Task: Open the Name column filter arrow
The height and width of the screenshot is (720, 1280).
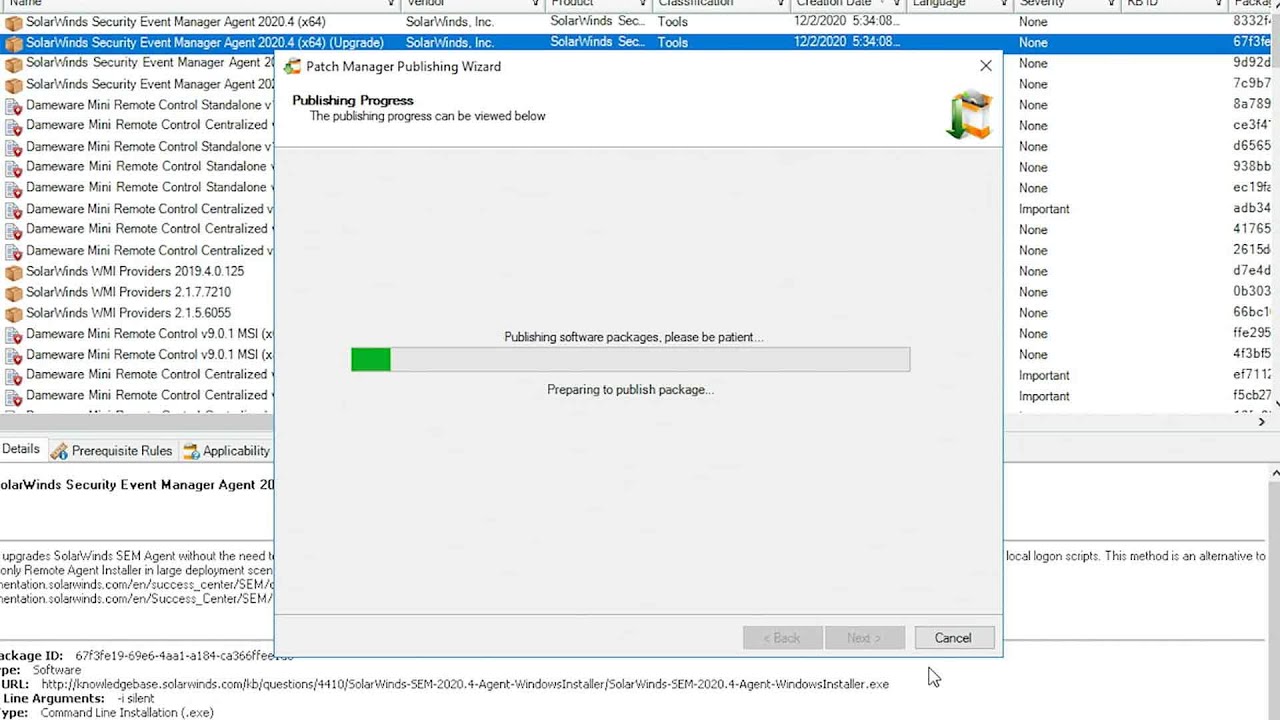Action: (391, 4)
